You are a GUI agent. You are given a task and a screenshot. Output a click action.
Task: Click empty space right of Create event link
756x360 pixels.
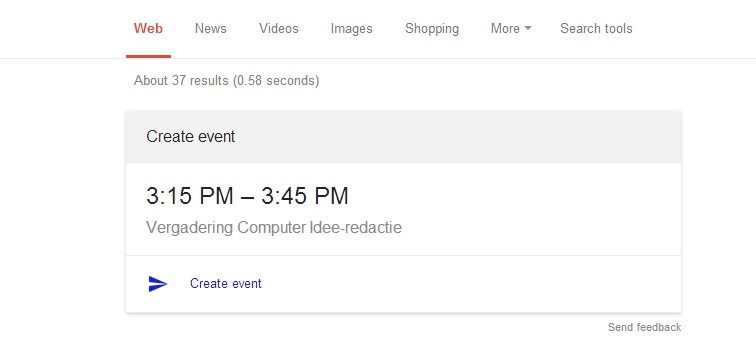click(470, 284)
